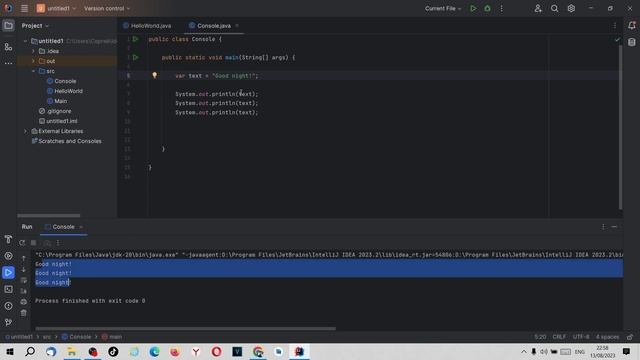Toggle the Run tool window icon

8,272
